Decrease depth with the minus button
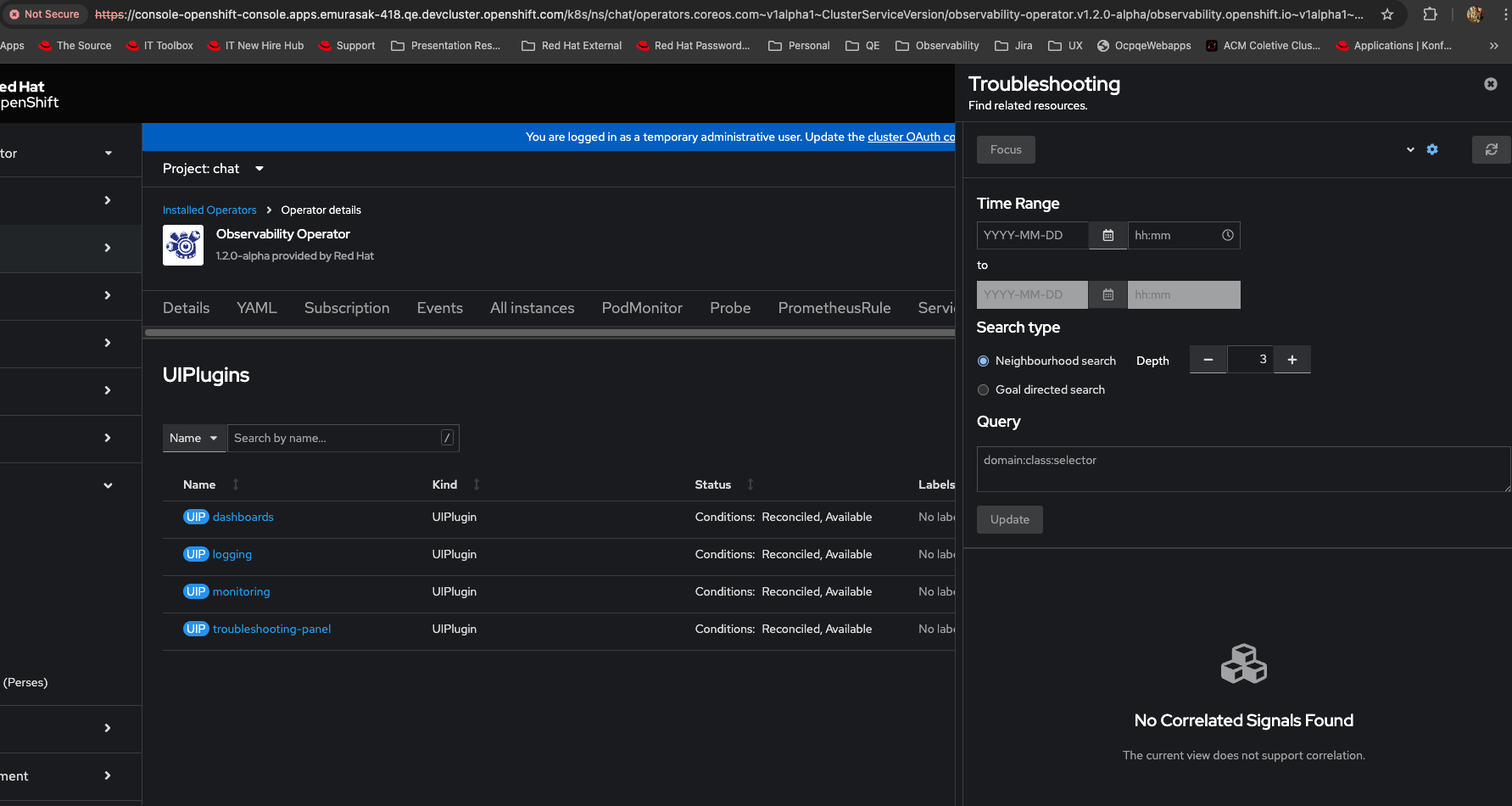 tap(1208, 360)
